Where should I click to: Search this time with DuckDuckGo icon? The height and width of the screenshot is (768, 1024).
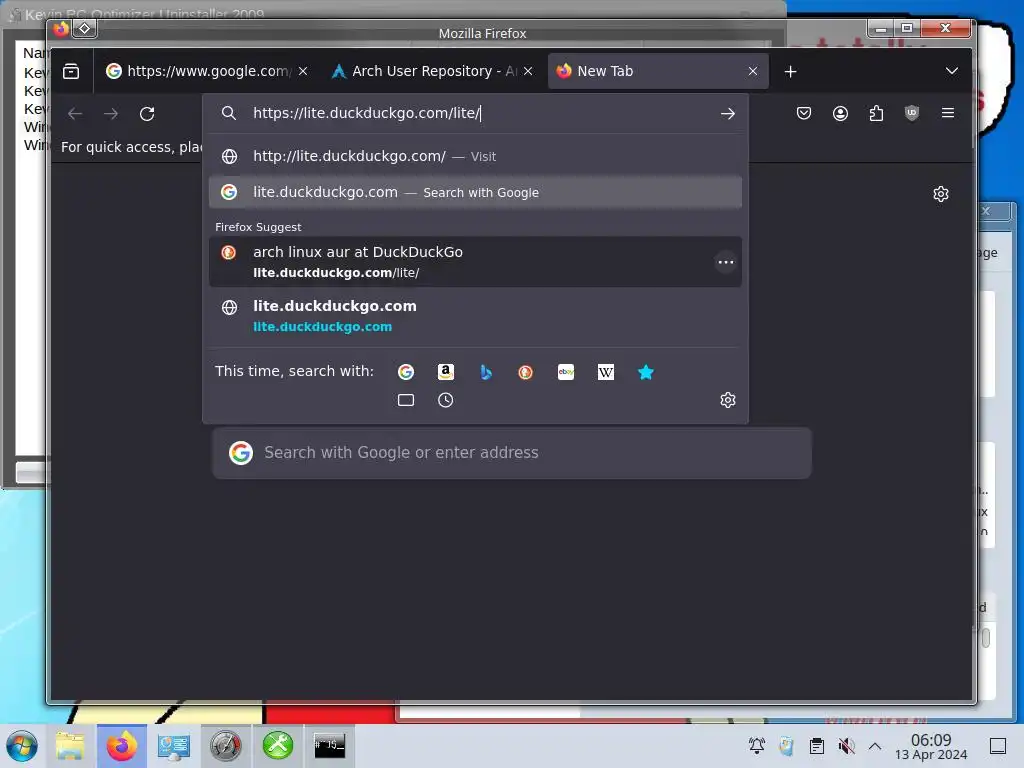click(x=525, y=372)
